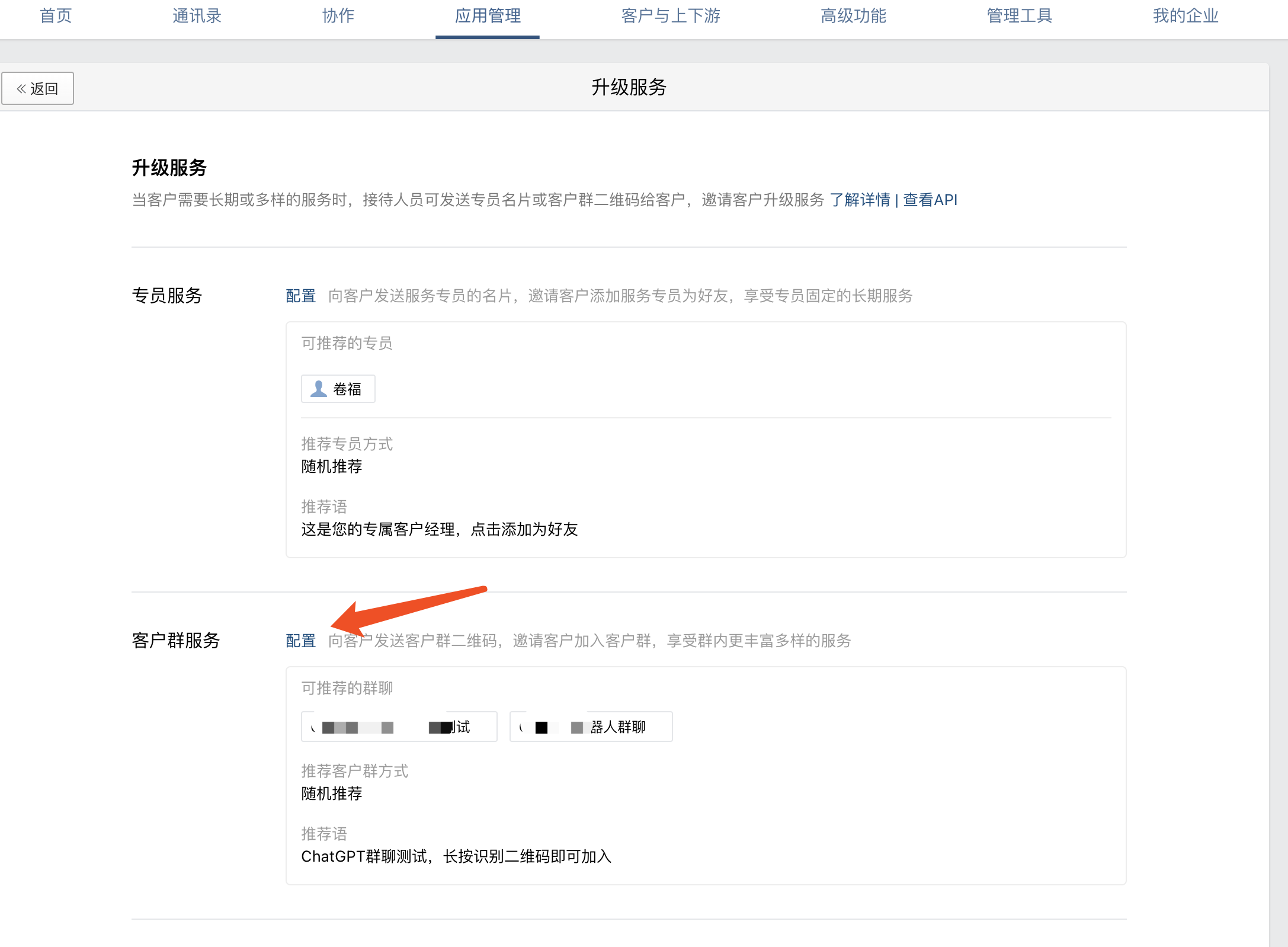Switch to 管理工具 tab
1288x947 pixels.
[x=1019, y=16]
